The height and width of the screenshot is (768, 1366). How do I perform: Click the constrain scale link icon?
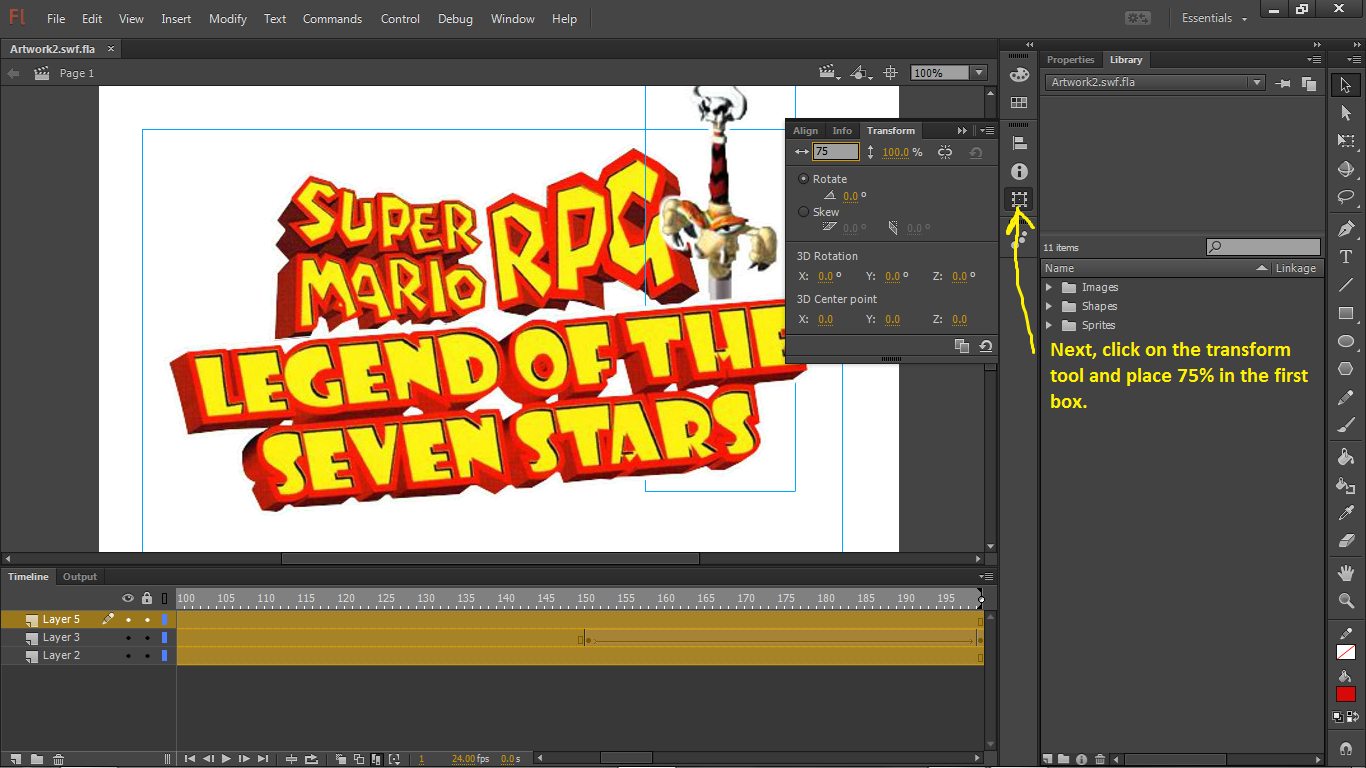pos(945,152)
